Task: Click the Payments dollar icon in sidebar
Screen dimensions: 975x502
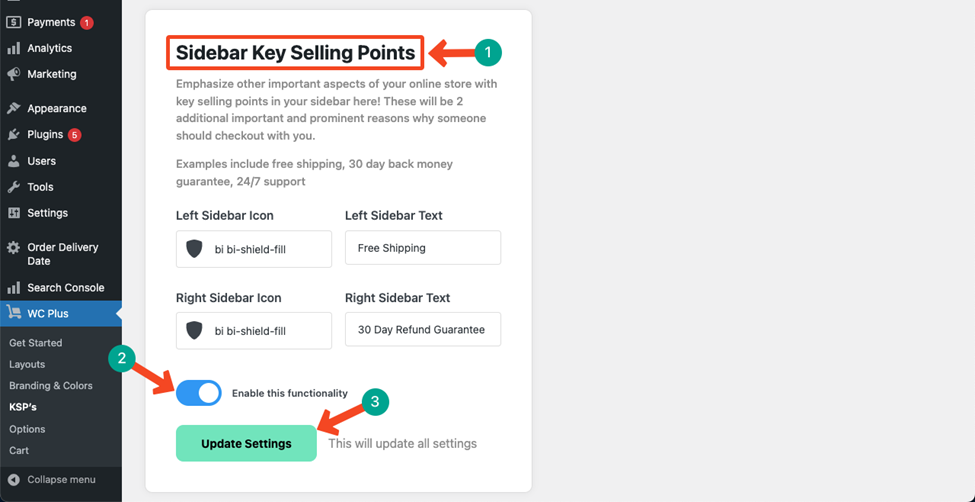Action: (x=14, y=22)
